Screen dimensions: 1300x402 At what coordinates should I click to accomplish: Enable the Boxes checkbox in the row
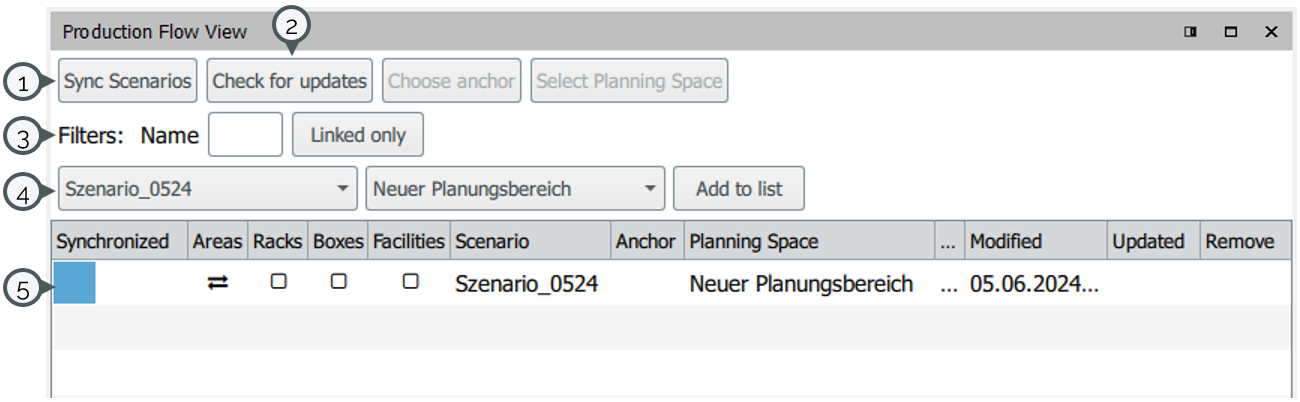tap(339, 282)
